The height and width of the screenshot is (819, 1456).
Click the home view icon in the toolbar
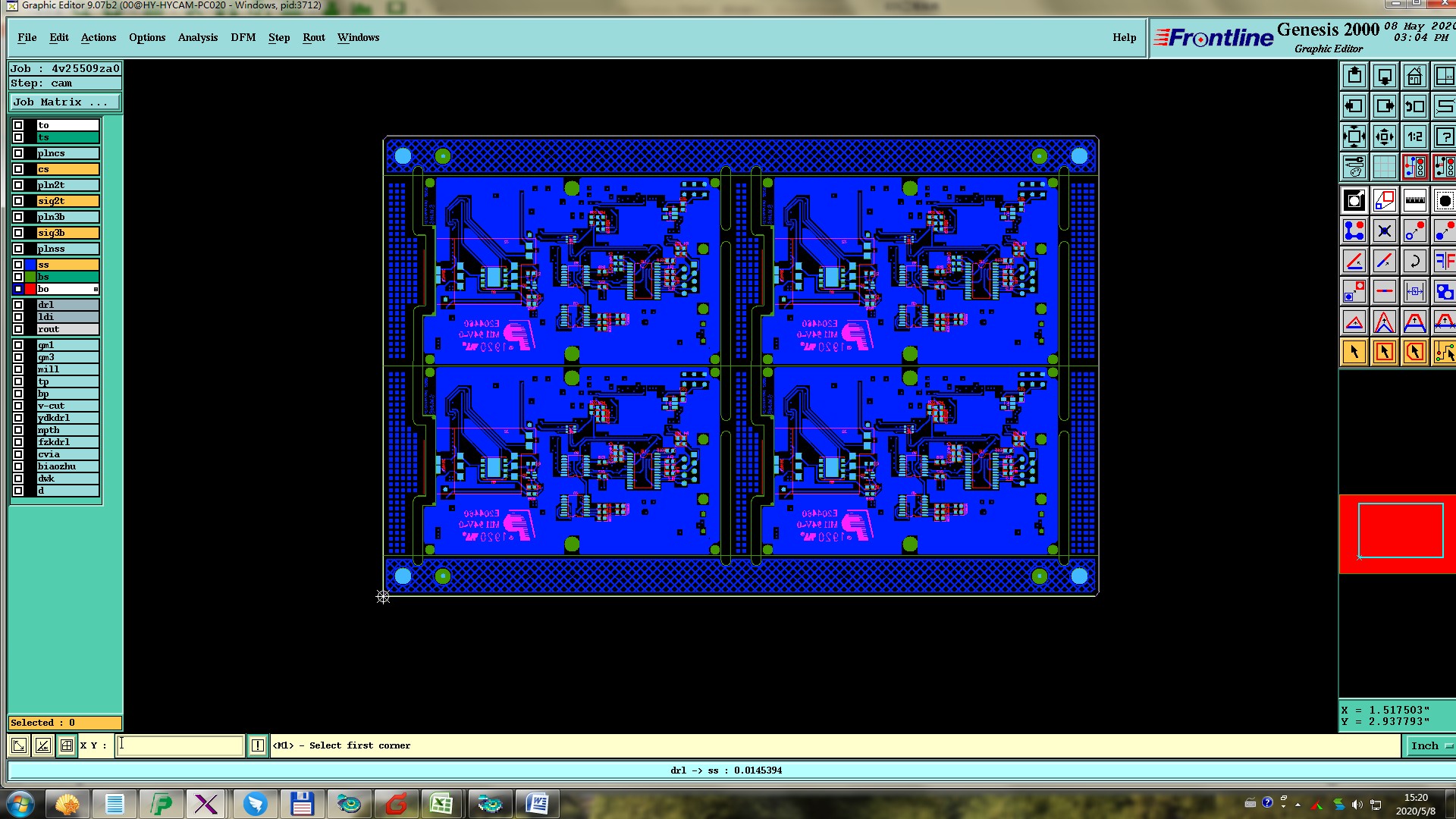(1414, 76)
